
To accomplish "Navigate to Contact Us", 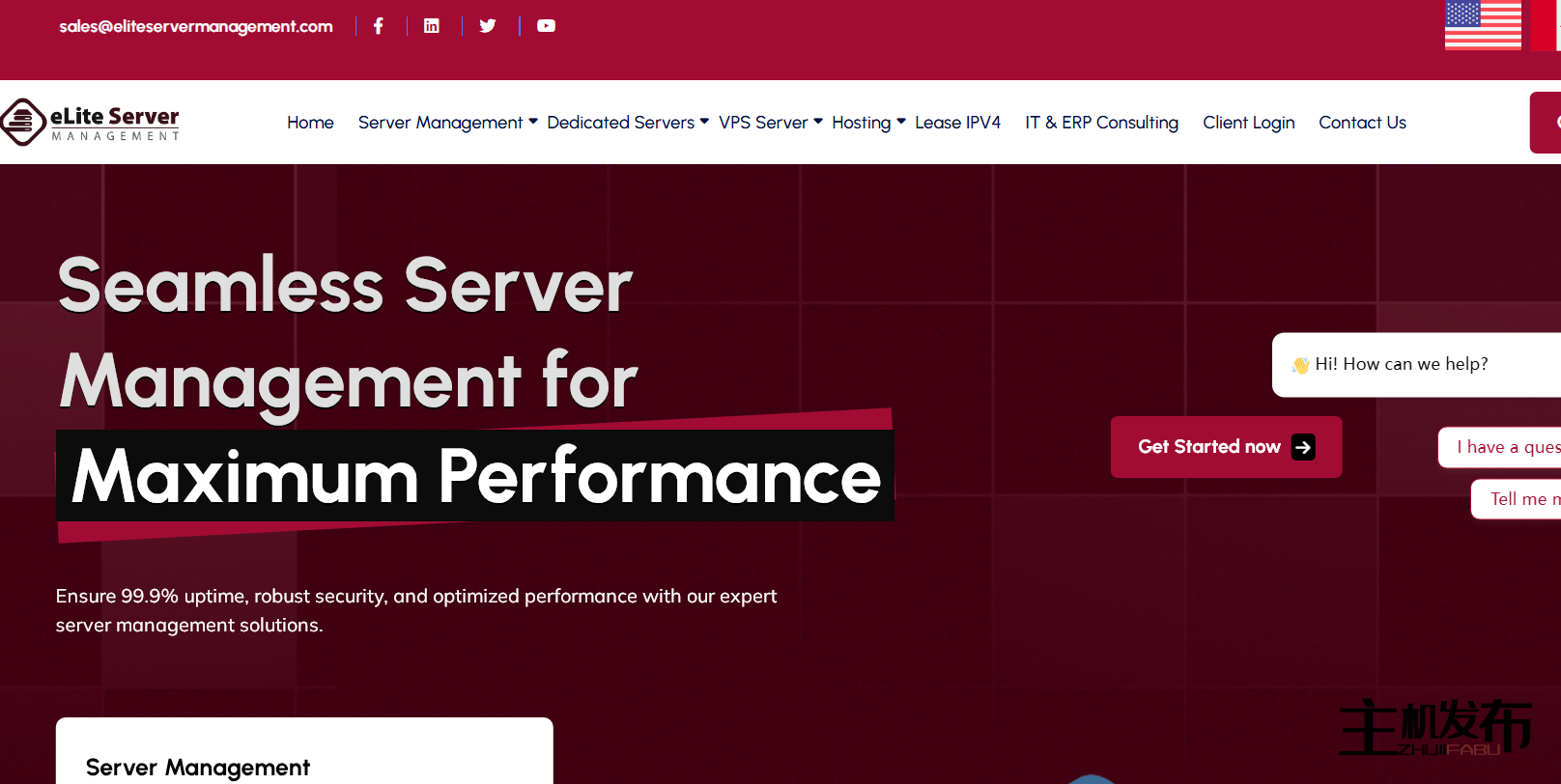I will (1362, 123).
